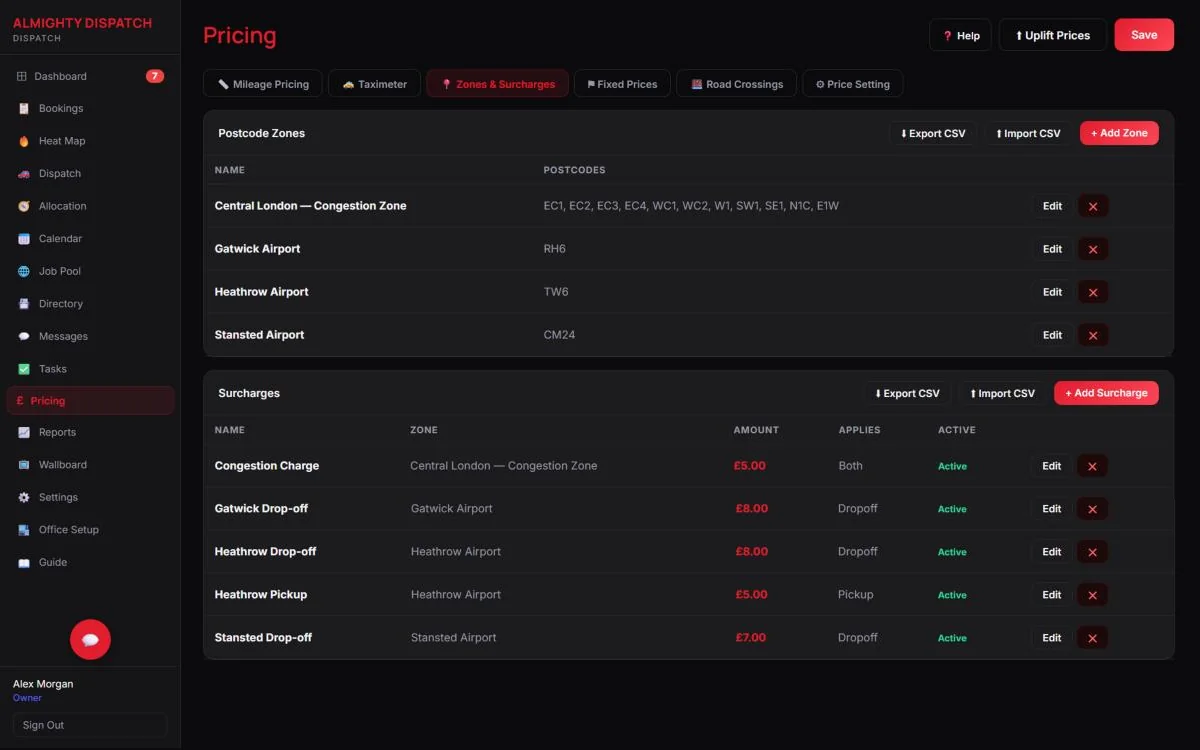
Task: Delete the Gatwick Airport zone
Action: [x=1093, y=249]
